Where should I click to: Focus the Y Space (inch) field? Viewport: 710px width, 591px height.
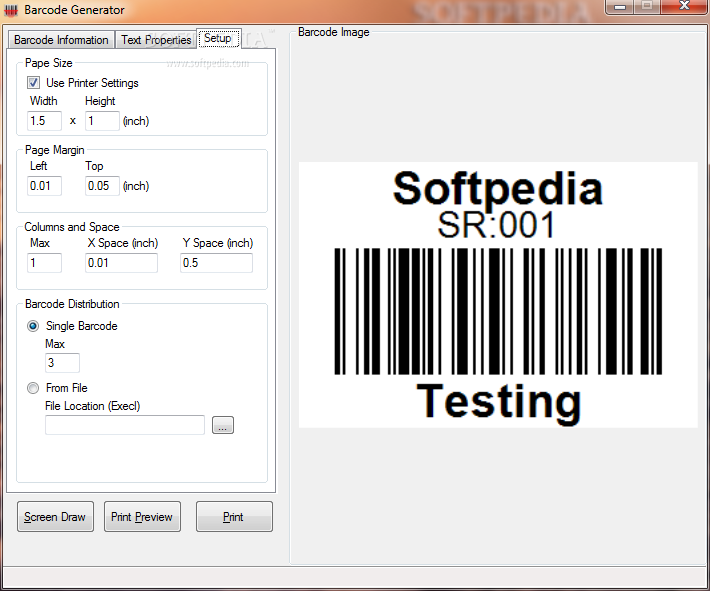point(216,263)
